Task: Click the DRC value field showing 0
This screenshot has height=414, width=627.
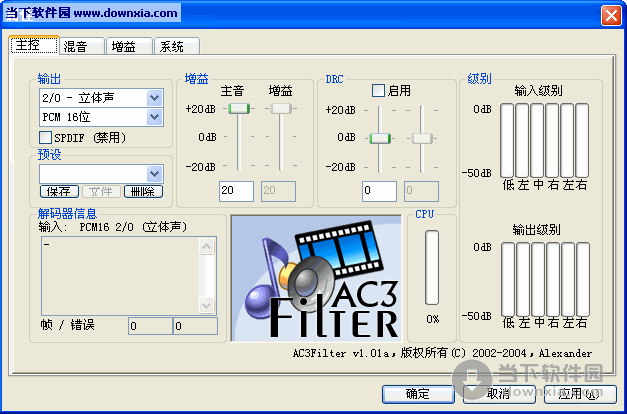Action: pos(379,190)
